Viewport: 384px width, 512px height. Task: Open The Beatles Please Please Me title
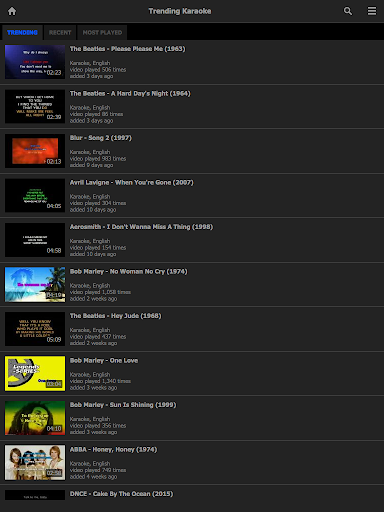127,49
